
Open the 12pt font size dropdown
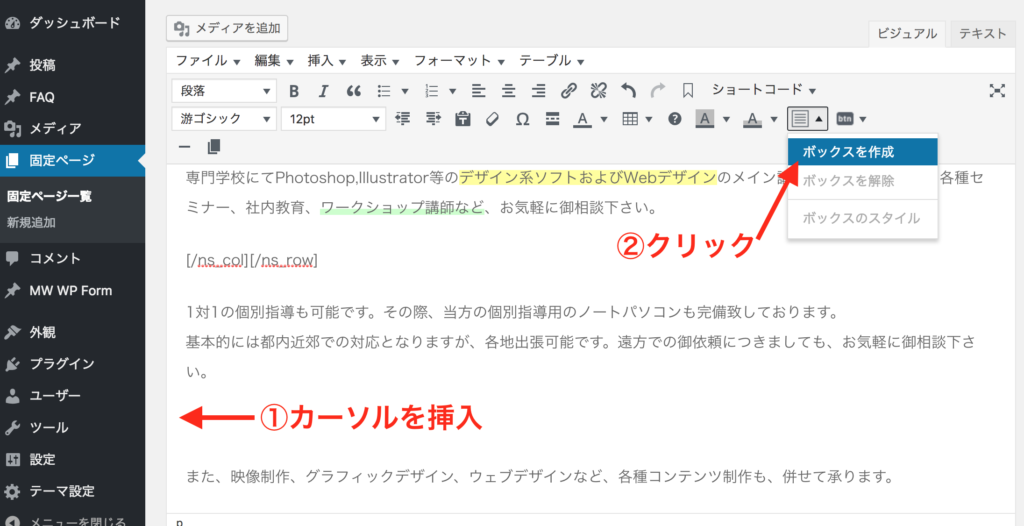[333, 119]
